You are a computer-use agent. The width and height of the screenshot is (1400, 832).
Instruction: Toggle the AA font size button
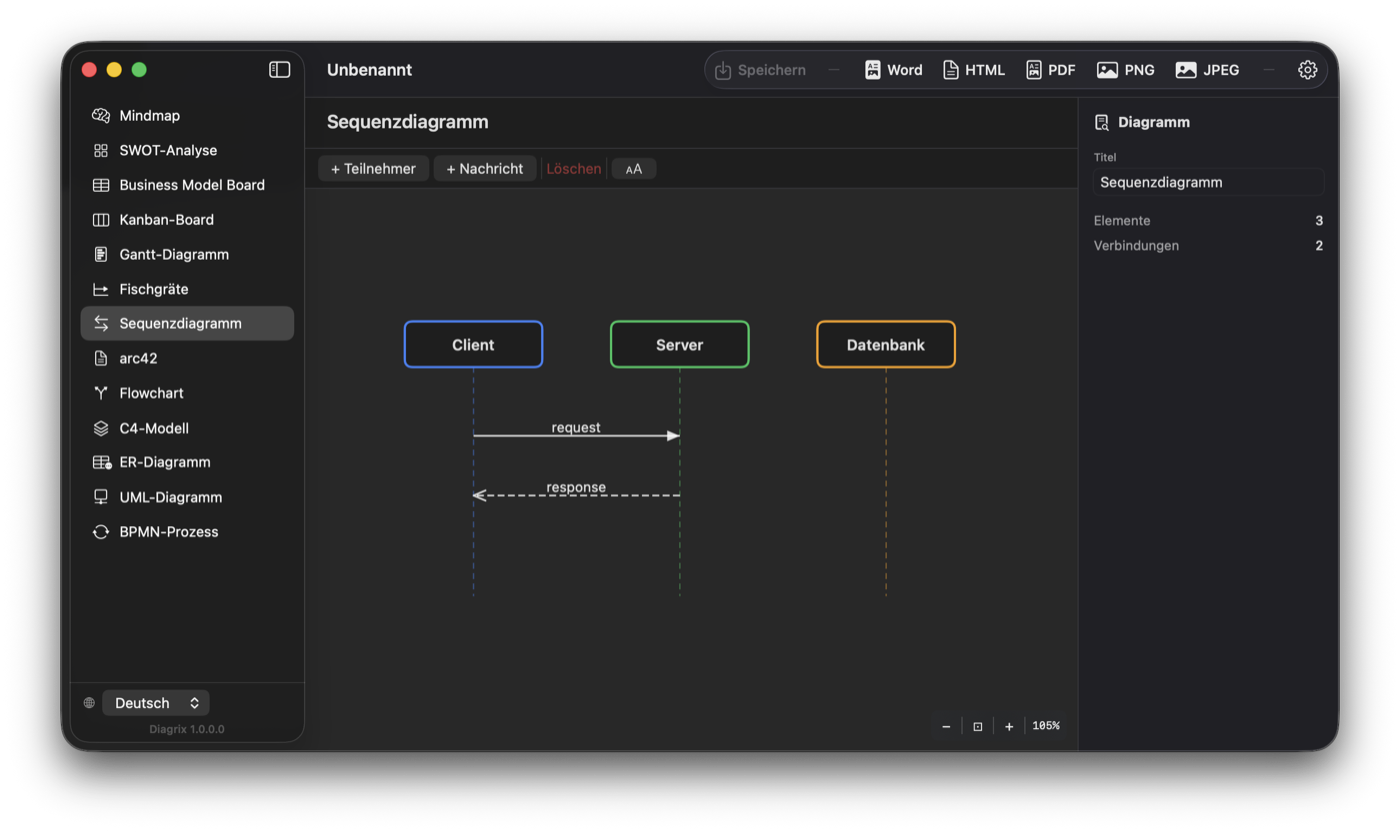click(x=634, y=169)
